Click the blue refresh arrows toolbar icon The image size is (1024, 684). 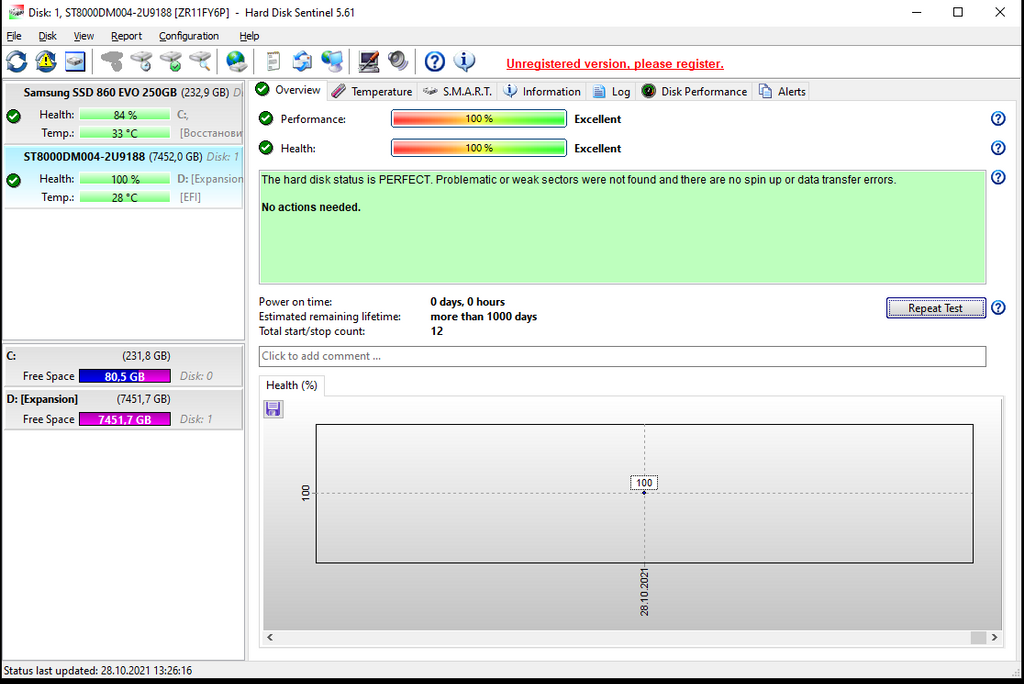click(16, 62)
